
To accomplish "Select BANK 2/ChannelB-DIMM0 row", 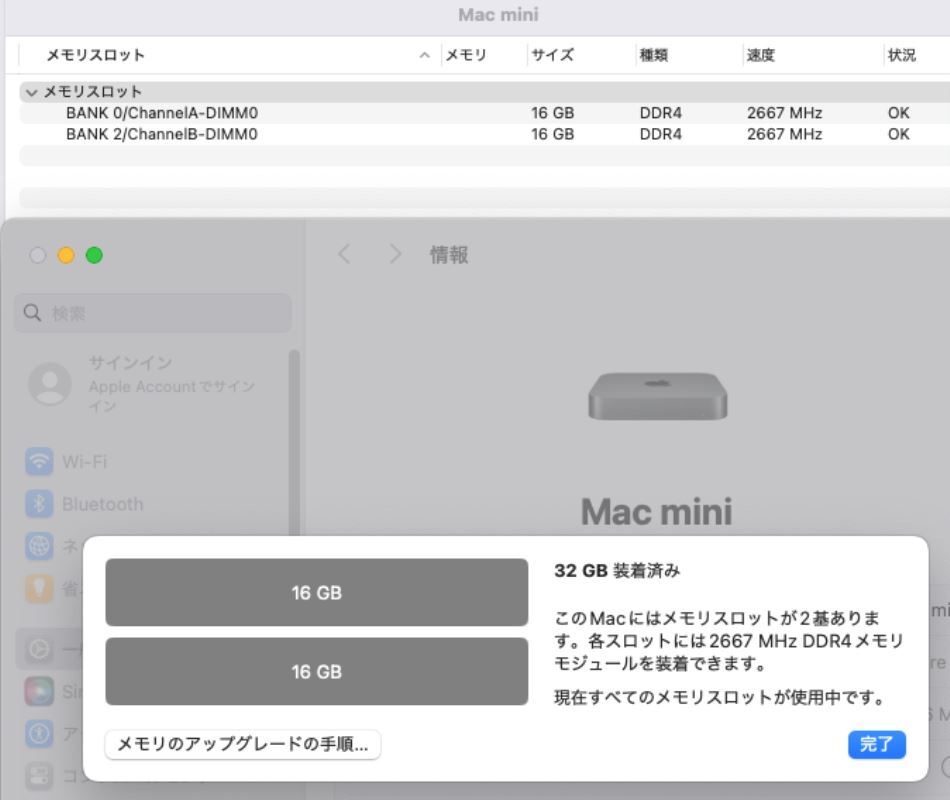I will click(x=485, y=134).
